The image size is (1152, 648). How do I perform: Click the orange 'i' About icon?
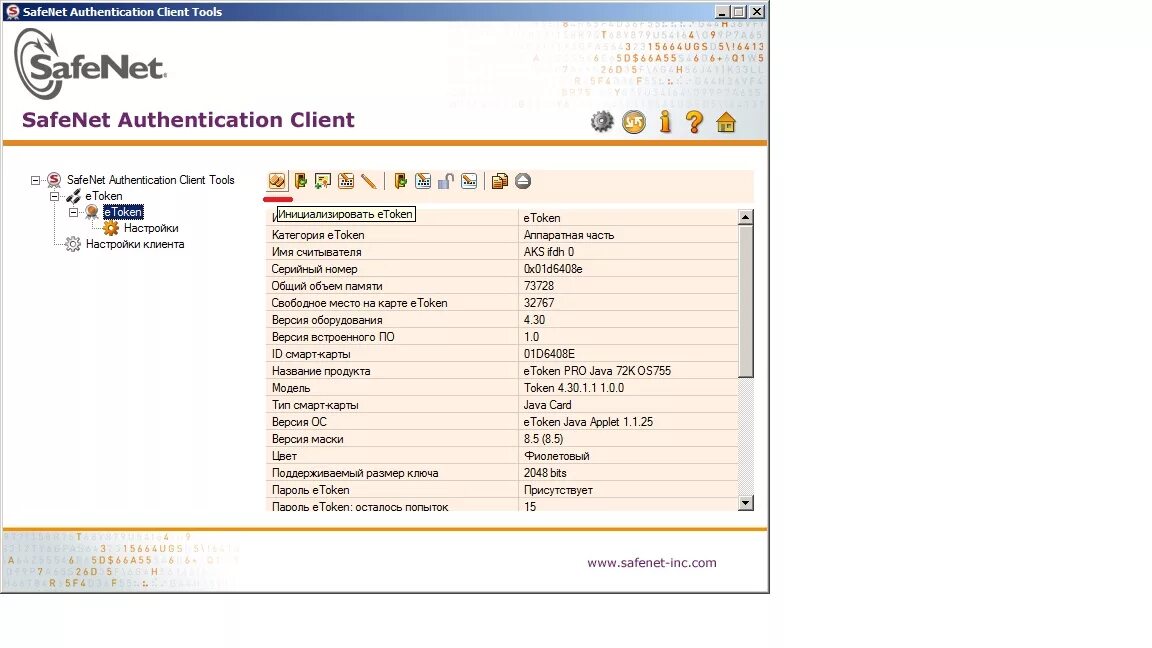coord(666,121)
